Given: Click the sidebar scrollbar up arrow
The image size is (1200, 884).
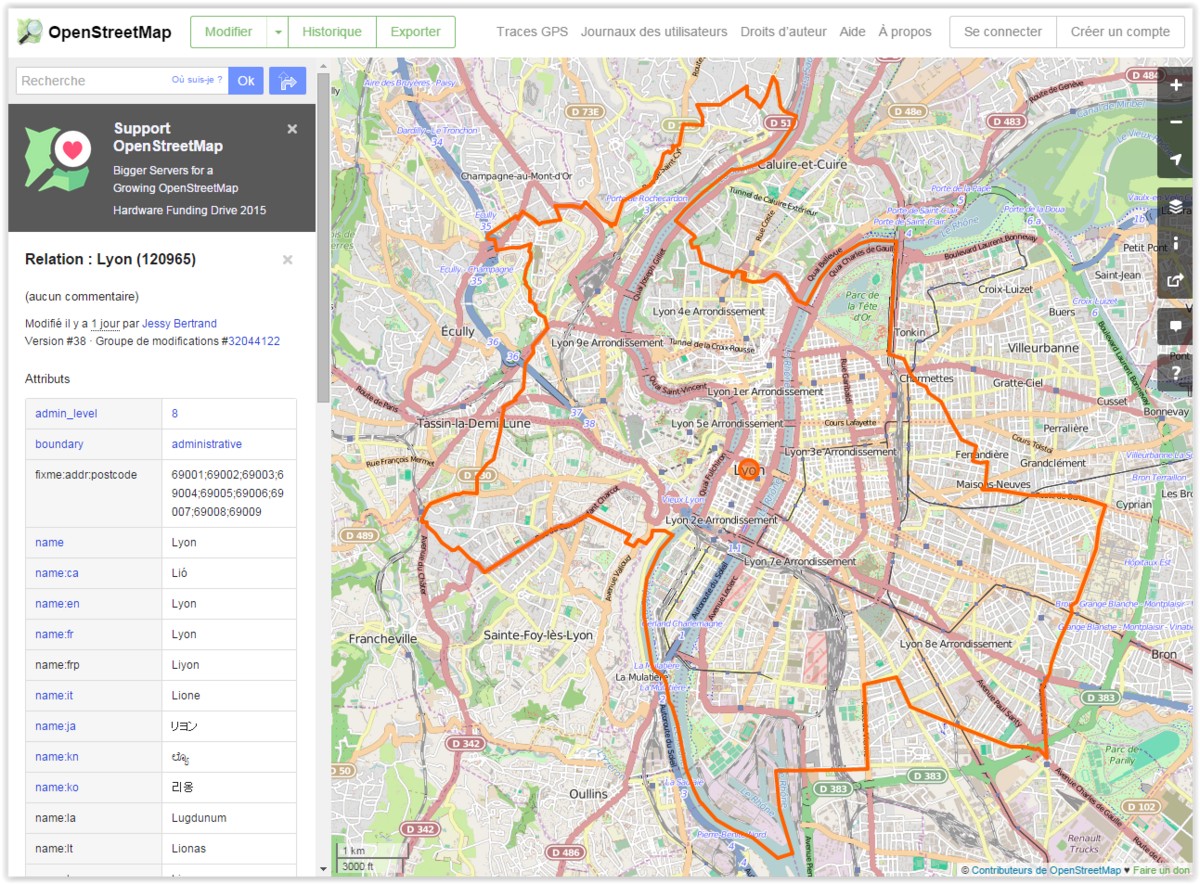Looking at the screenshot, I should 323,68.
